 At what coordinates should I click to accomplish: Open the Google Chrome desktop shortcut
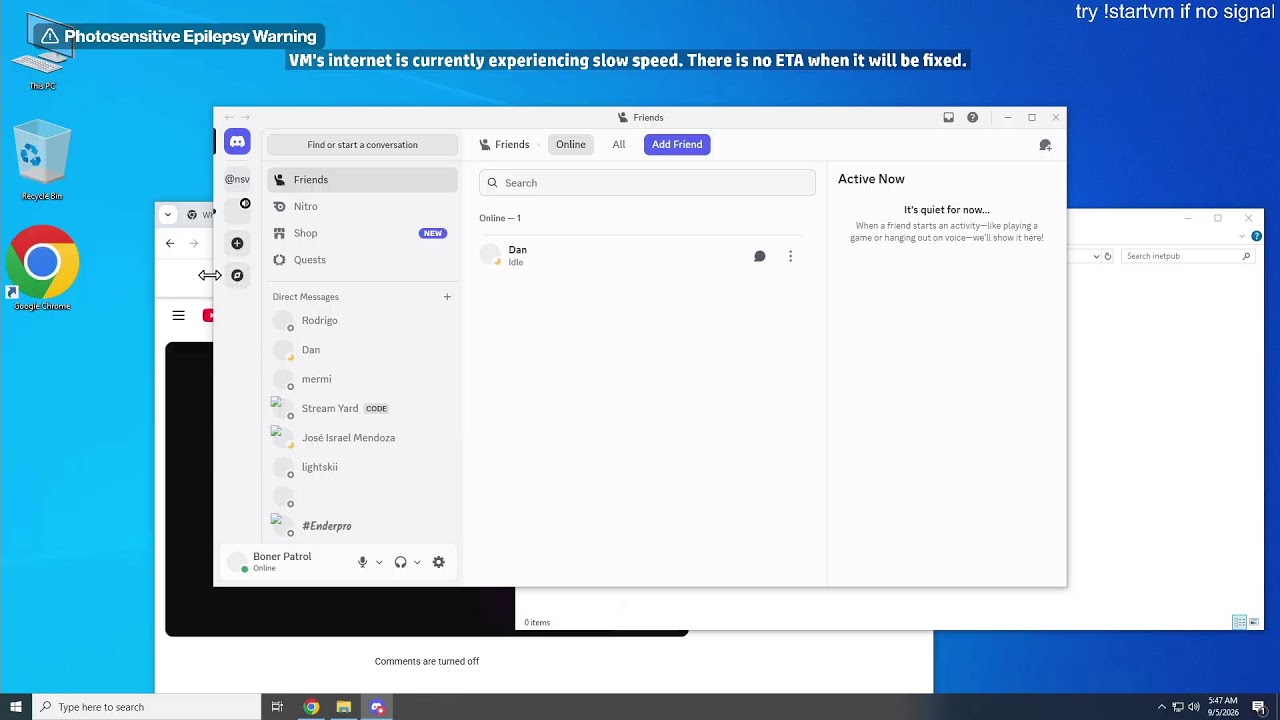42,268
